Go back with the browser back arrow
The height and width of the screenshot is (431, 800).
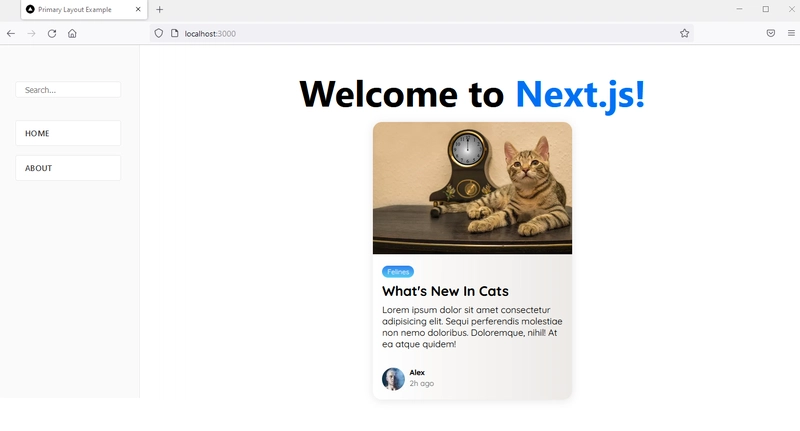(x=11, y=34)
